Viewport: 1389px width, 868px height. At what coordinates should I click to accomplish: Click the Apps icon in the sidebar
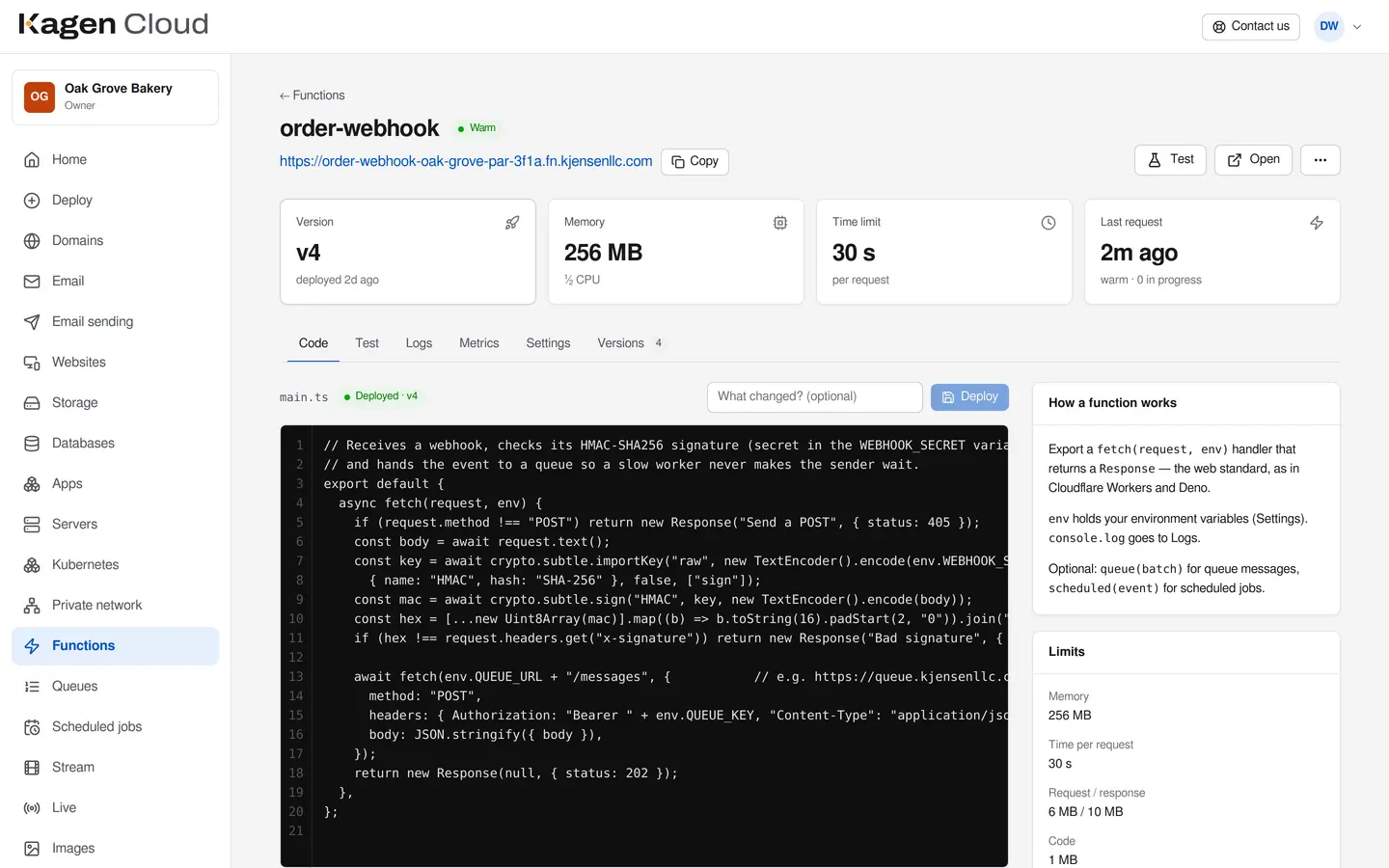[x=32, y=484]
